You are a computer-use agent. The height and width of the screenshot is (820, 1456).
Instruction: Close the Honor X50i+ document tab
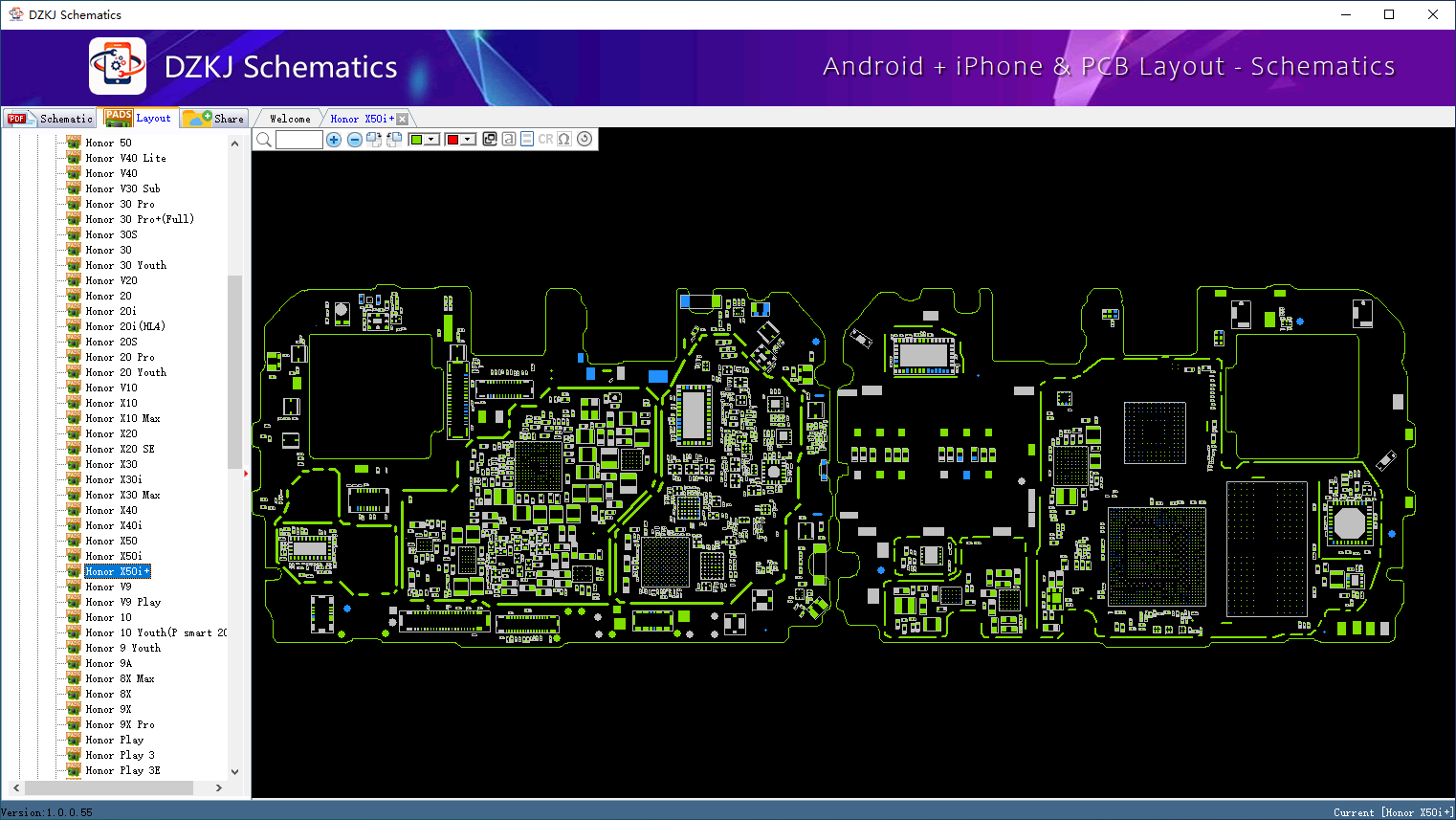click(403, 119)
